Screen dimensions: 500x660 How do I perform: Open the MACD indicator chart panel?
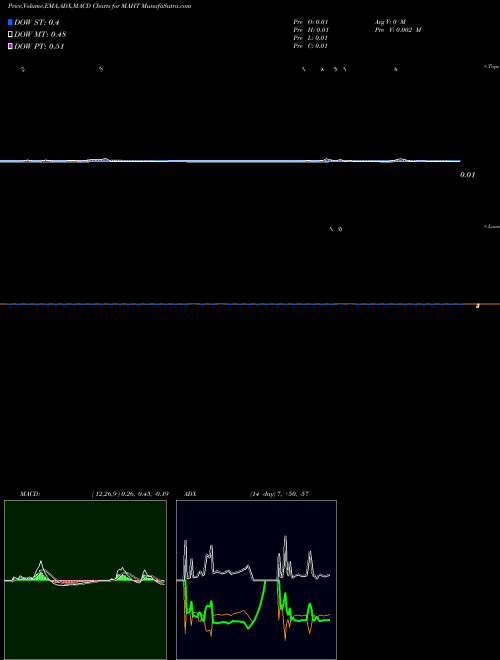[x=85, y=580]
